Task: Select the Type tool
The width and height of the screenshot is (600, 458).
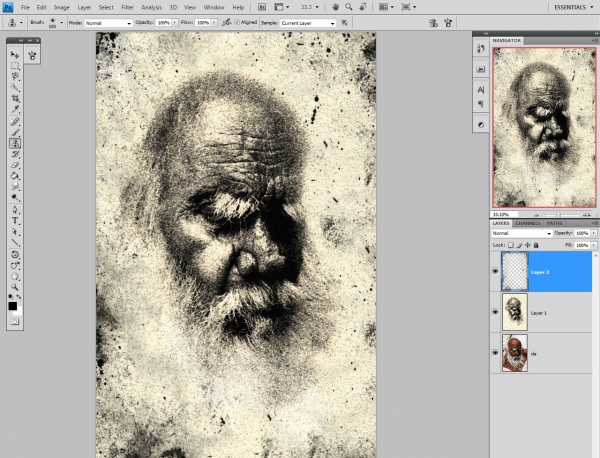Action: coord(15,221)
